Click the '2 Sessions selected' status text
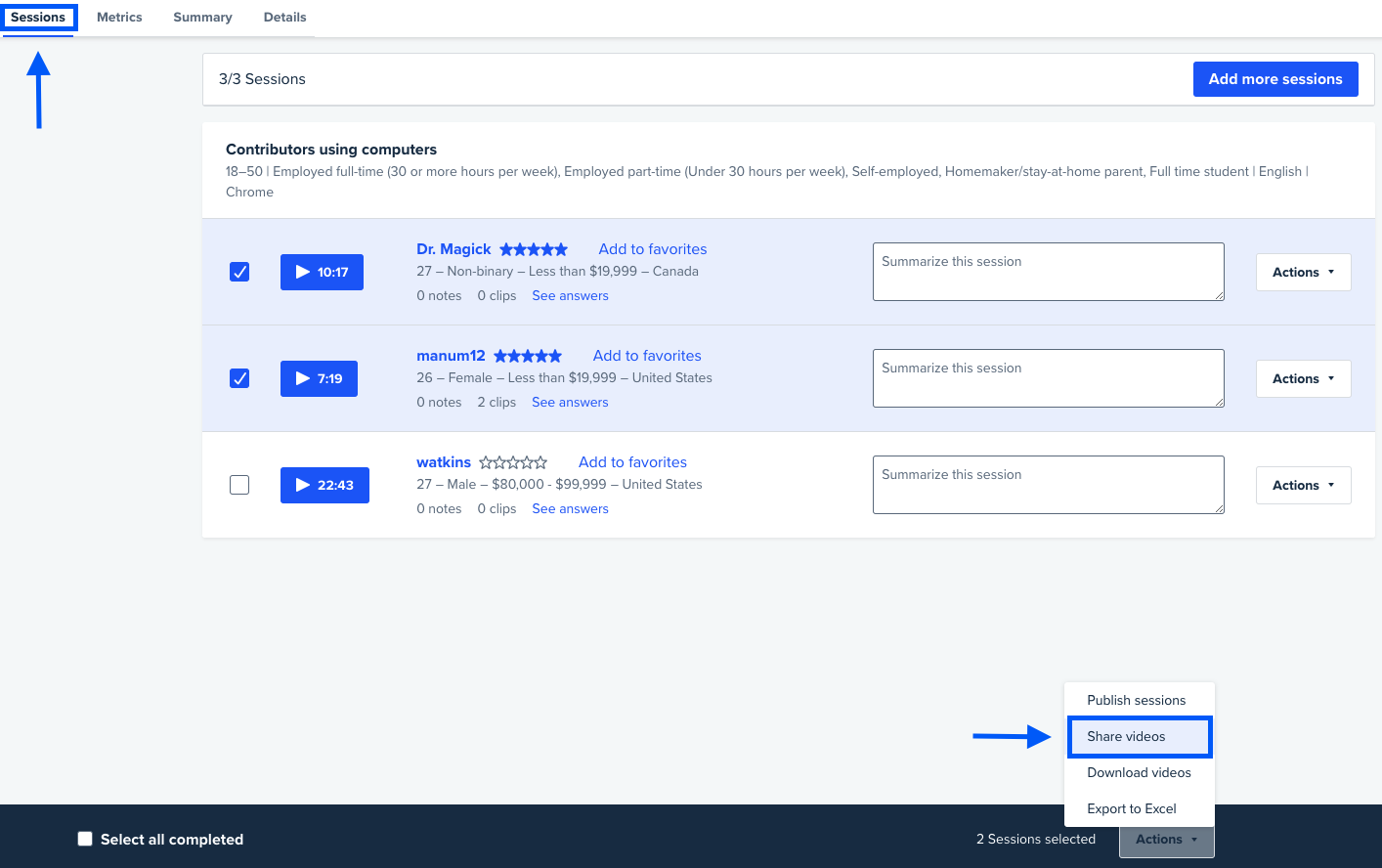Screen dimensions: 1382x868 pyautogui.click(x=1036, y=840)
